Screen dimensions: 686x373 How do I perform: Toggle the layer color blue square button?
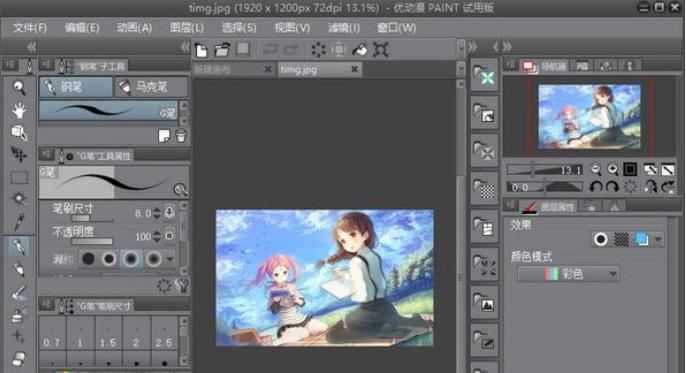pos(642,240)
